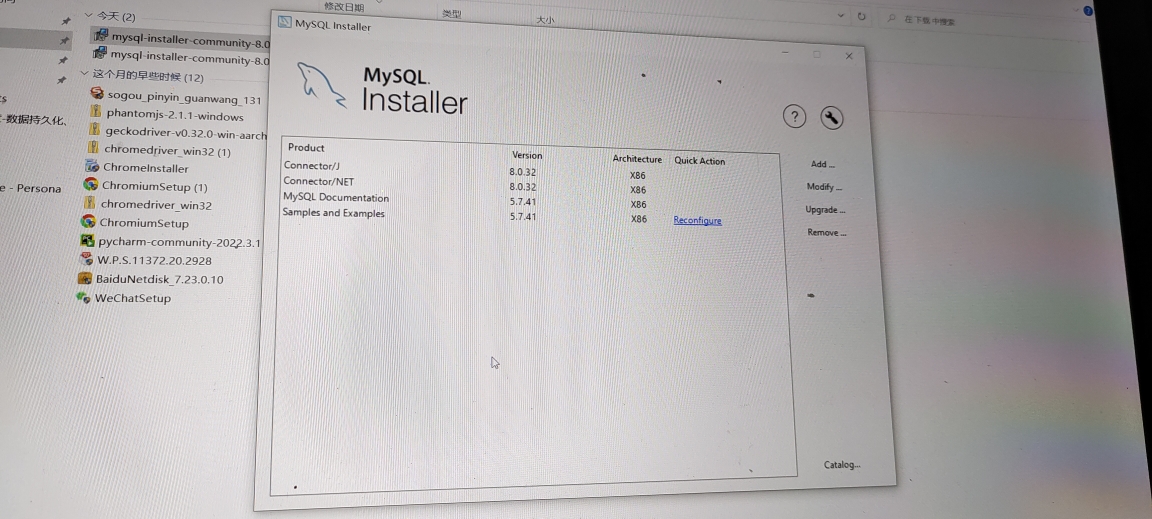
Task: Click the highlighted mysql-installer-community file icon
Action: click(x=101, y=35)
